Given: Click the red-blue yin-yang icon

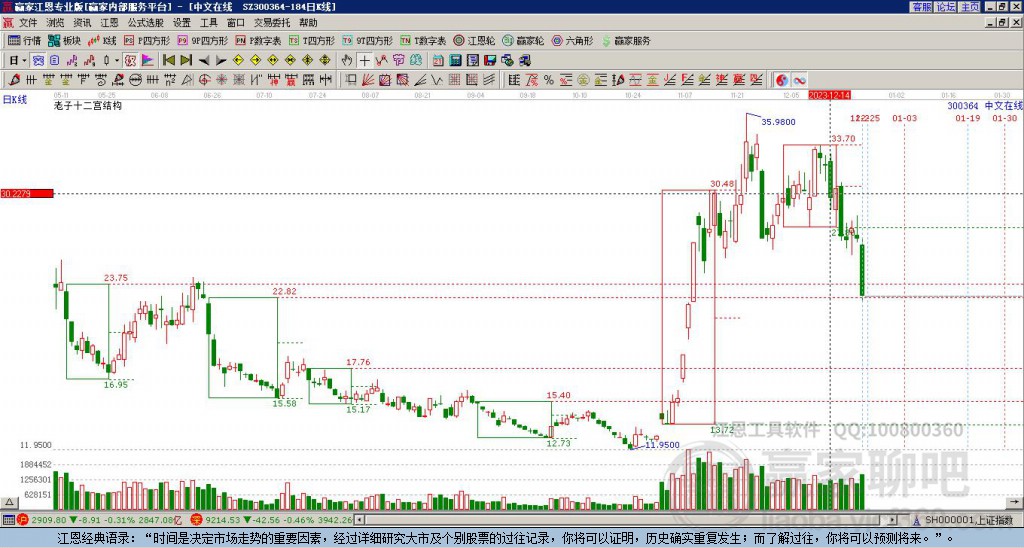Looking at the screenshot, I should pos(781,80).
